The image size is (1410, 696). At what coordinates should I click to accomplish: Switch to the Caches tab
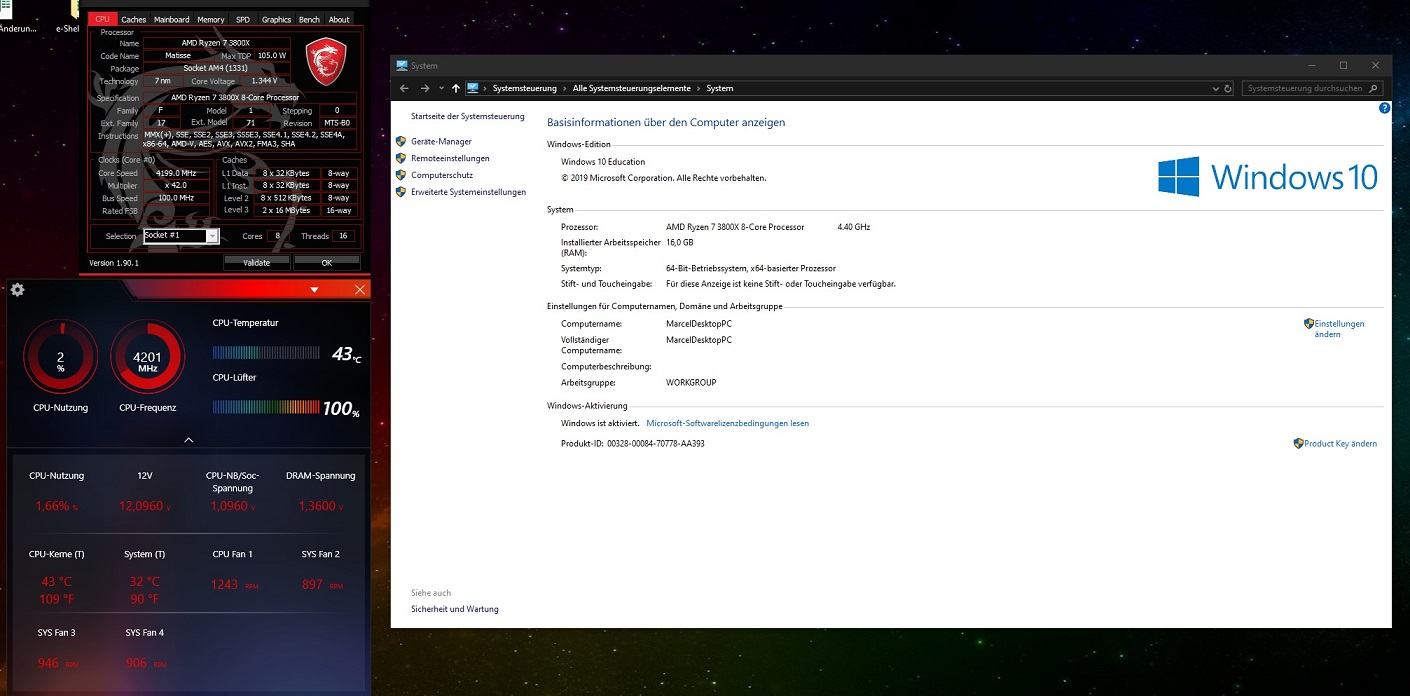pos(133,19)
